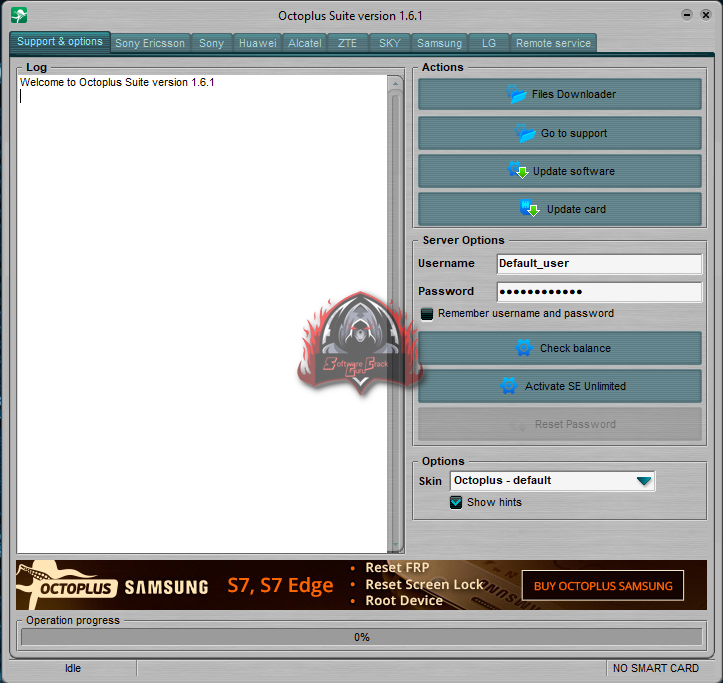Click the Update software gear icon
The image size is (723, 683).
[x=517, y=170]
